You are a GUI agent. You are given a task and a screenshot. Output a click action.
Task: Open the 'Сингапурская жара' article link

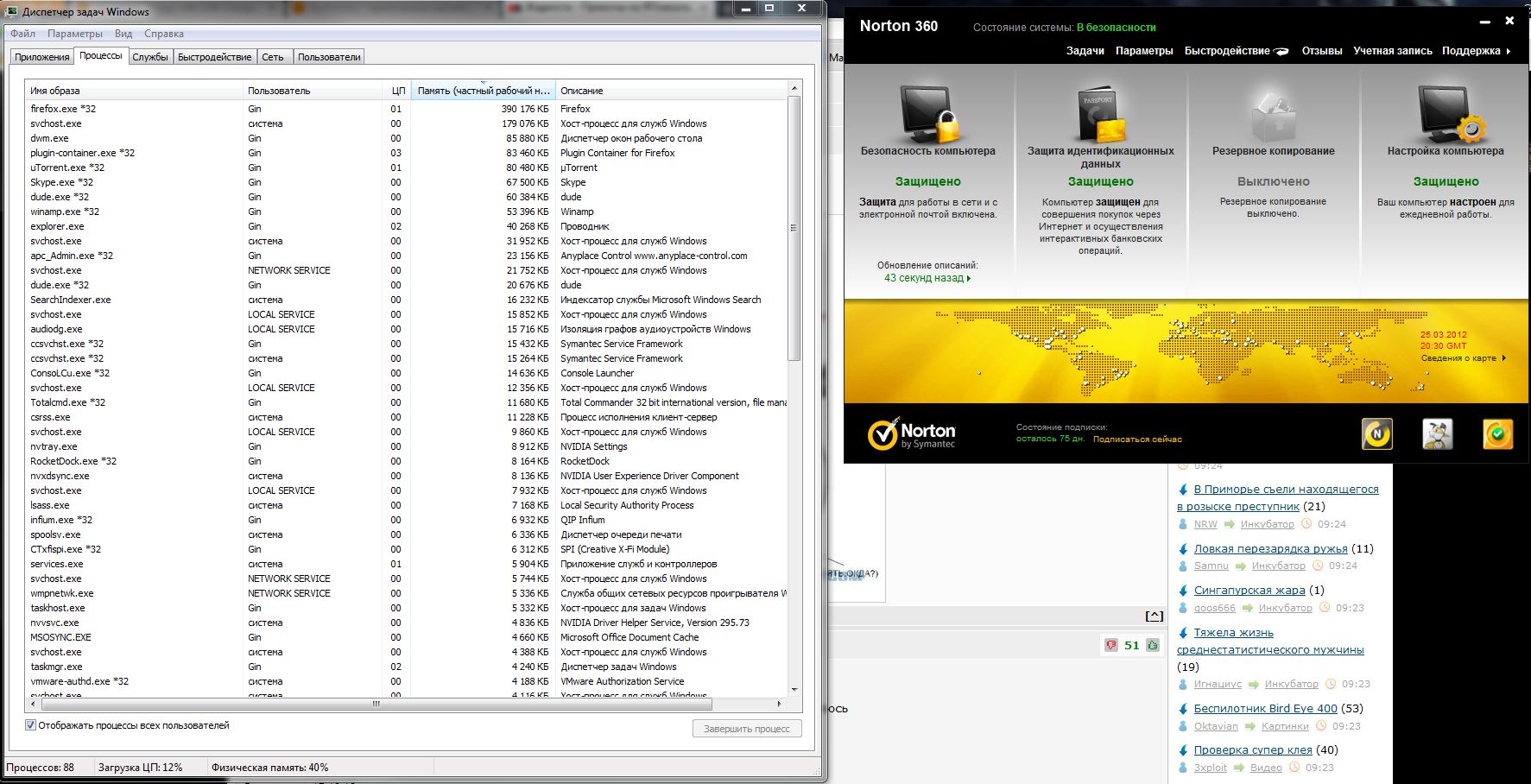point(1249,591)
